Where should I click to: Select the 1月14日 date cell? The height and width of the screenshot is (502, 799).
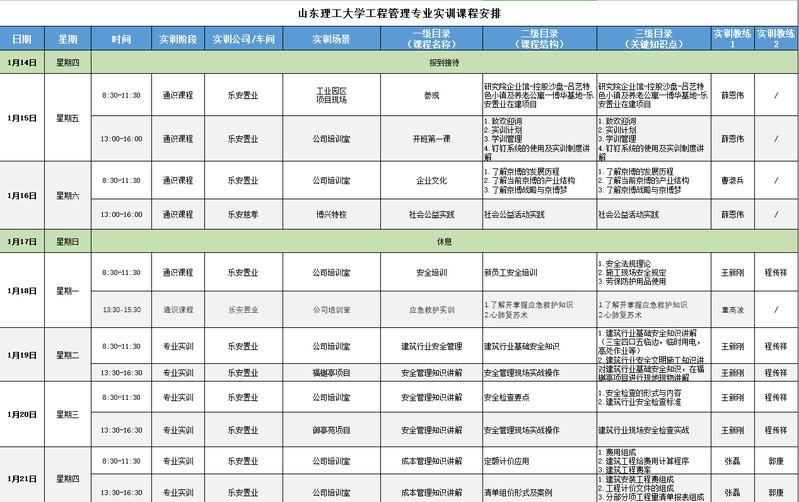22,62
